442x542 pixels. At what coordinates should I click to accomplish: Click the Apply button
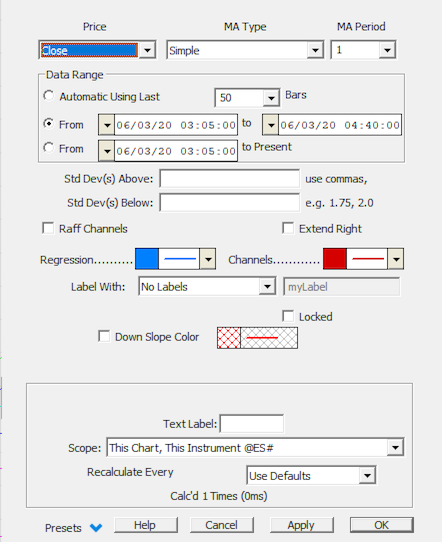302,525
